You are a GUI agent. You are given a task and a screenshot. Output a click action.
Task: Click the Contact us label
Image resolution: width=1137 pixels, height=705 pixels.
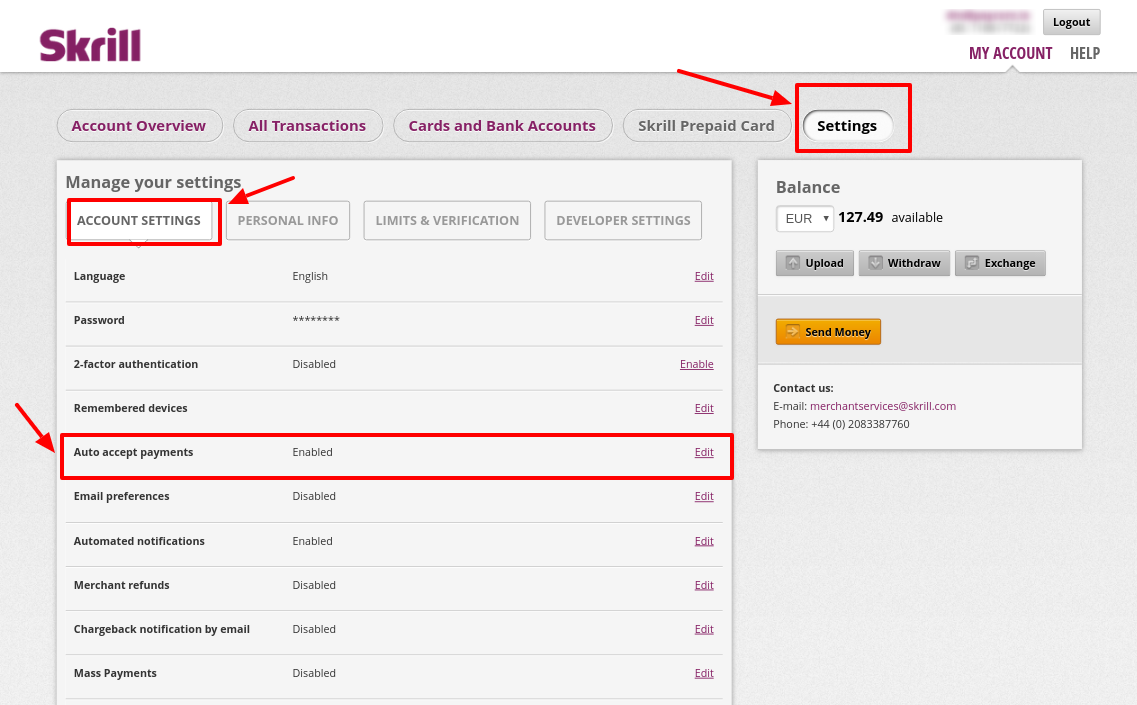803,388
